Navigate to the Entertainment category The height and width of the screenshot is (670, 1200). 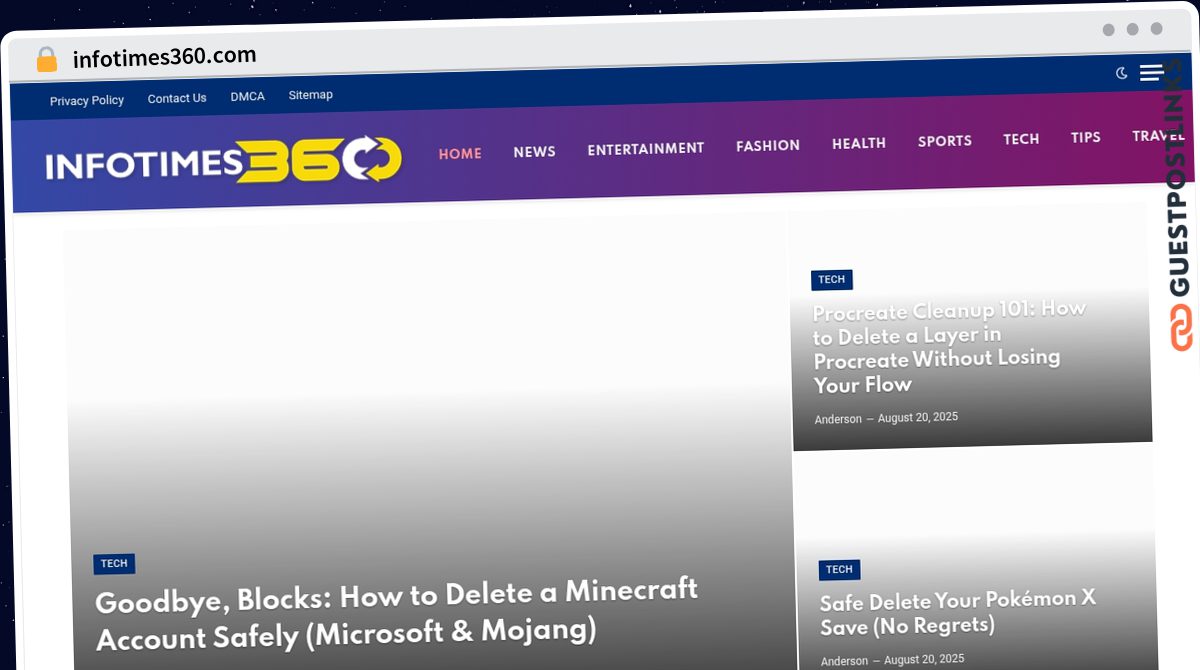645,149
